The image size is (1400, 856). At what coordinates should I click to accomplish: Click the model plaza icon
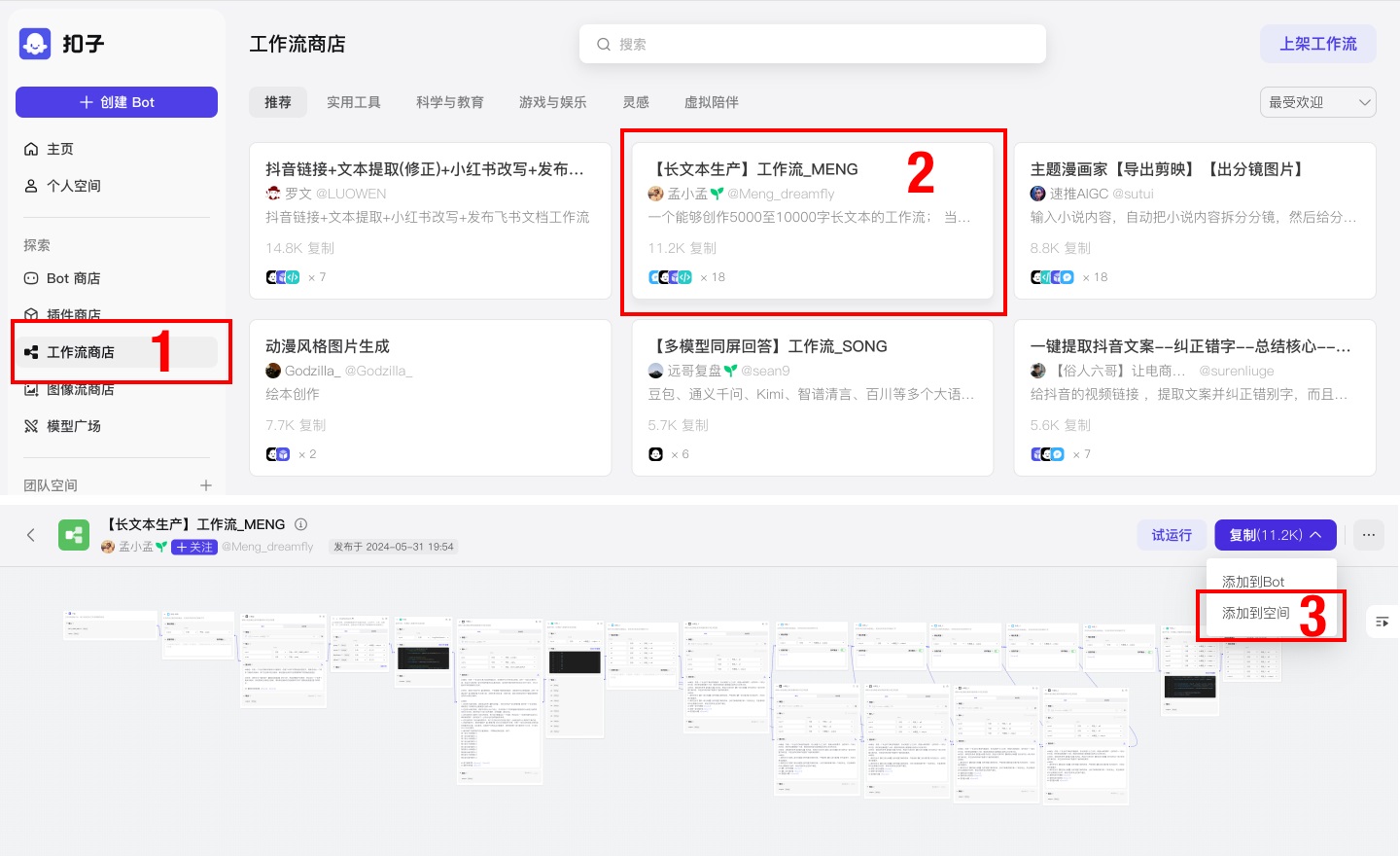(x=31, y=426)
